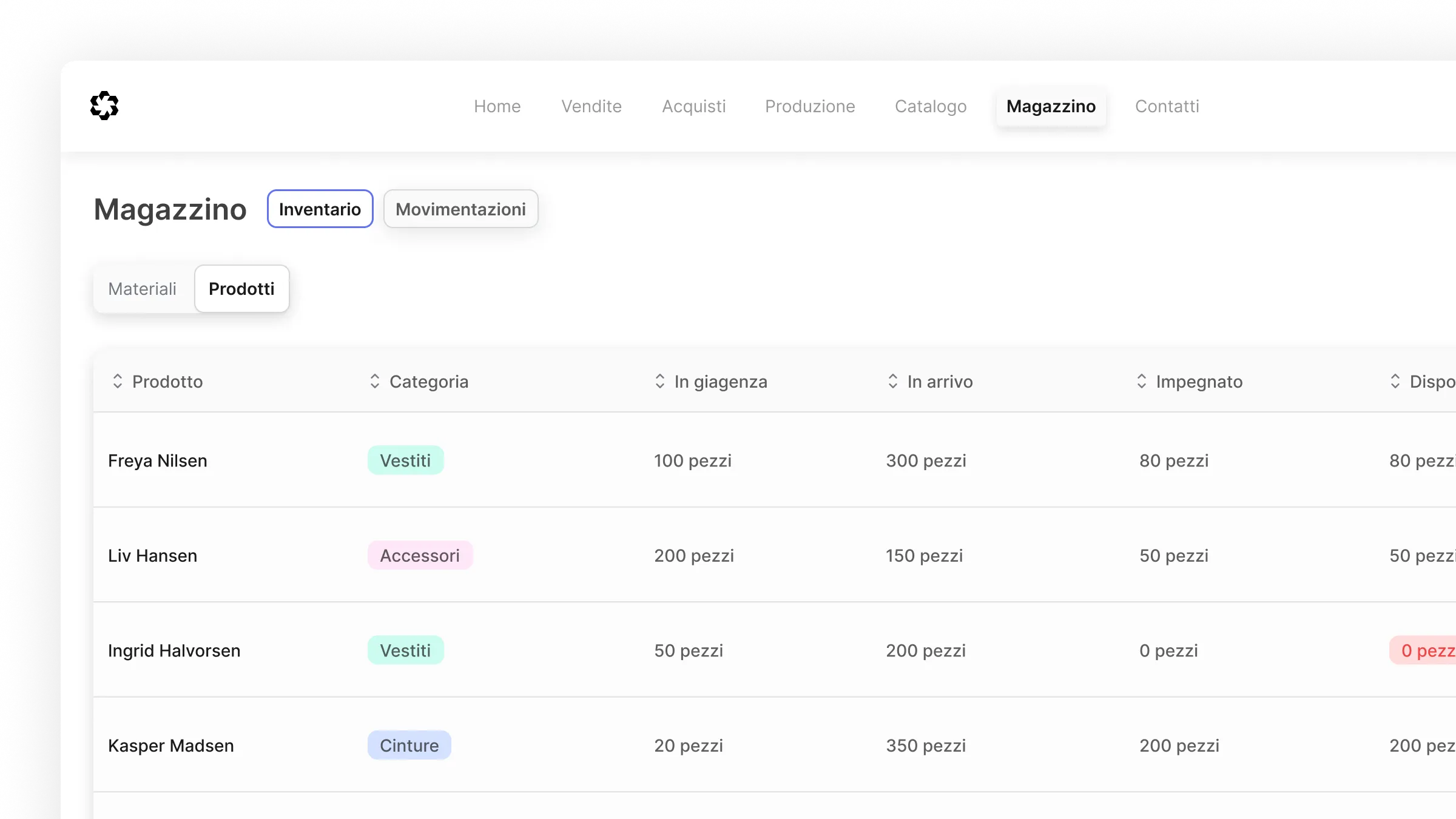This screenshot has height=819, width=1456.
Task: Click the app logo icon
Action: [x=104, y=106]
